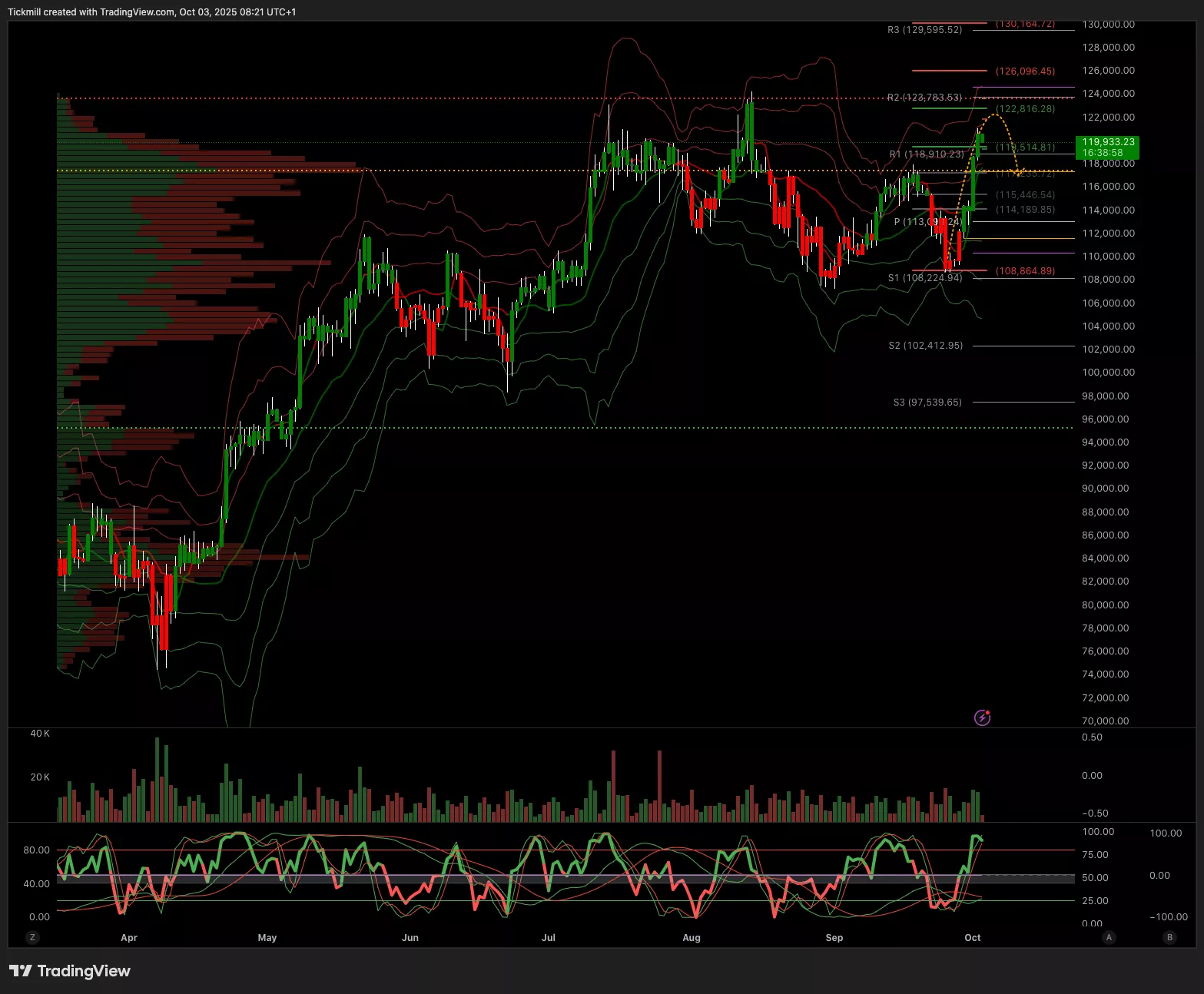The image size is (1204, 994).
Task: Click the TradingView logo
Action: [70, 971]
